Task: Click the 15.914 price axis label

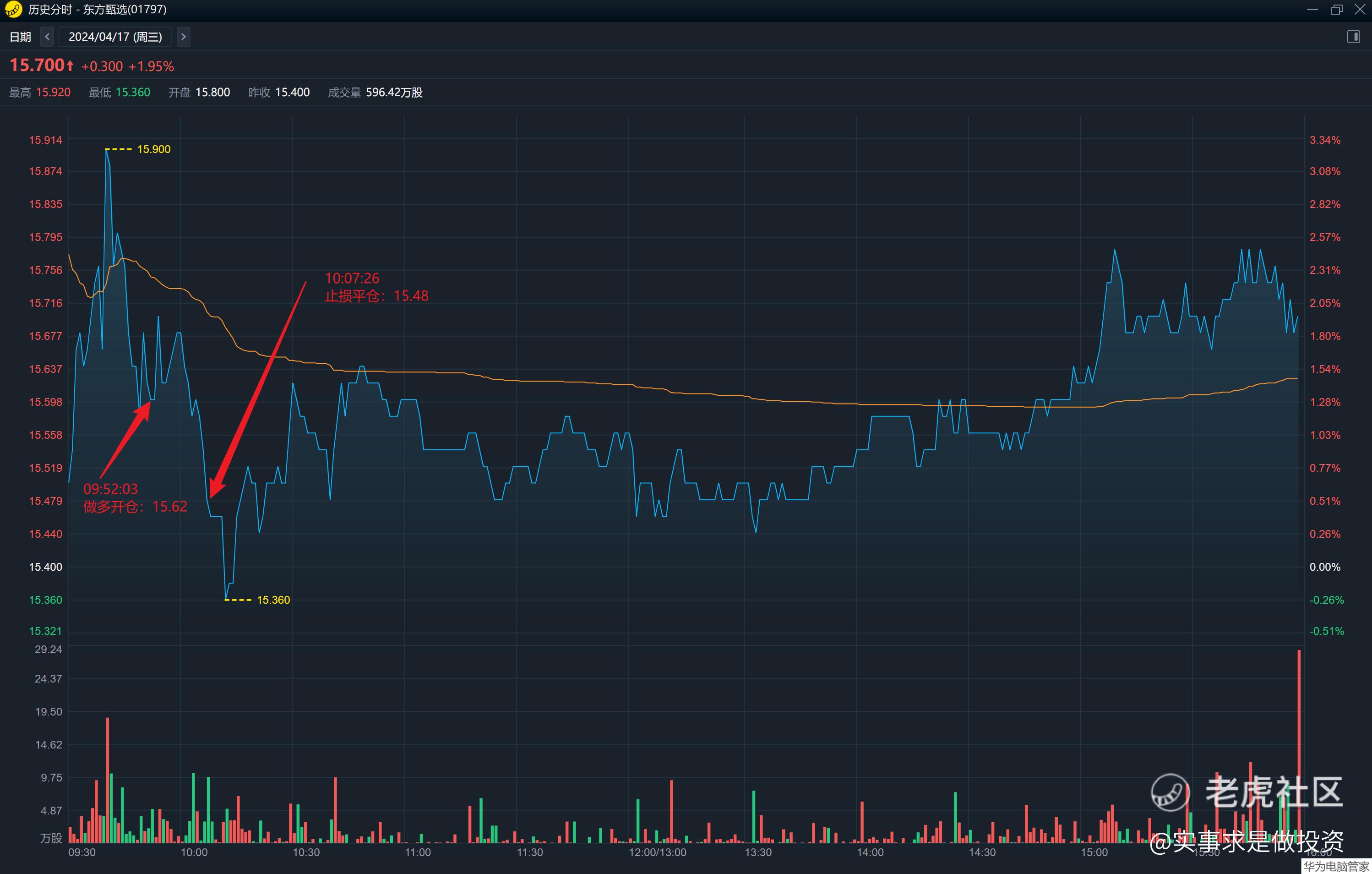Action: 46,140
